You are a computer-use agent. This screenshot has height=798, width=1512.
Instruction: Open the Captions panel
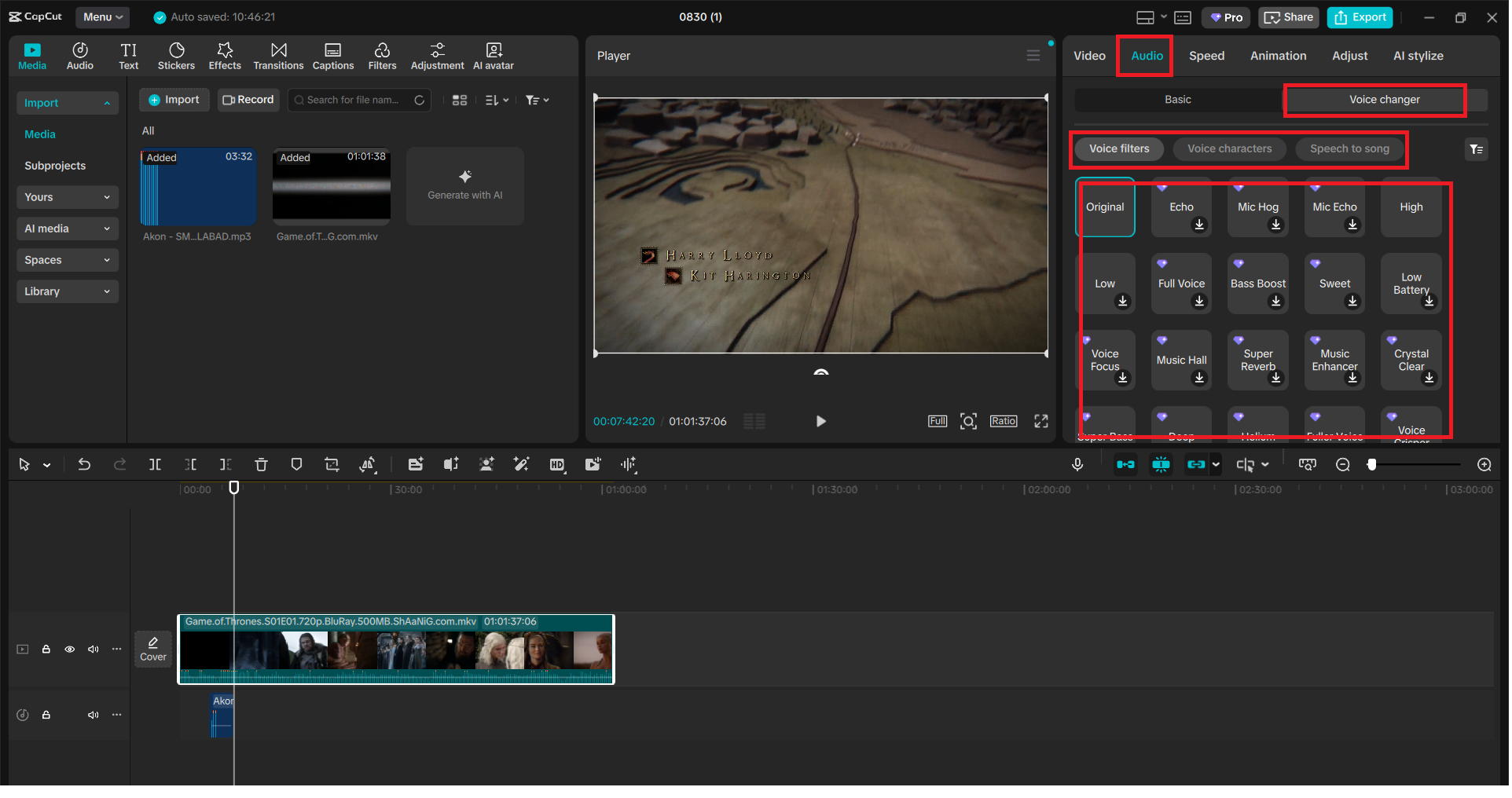[333, 57]
